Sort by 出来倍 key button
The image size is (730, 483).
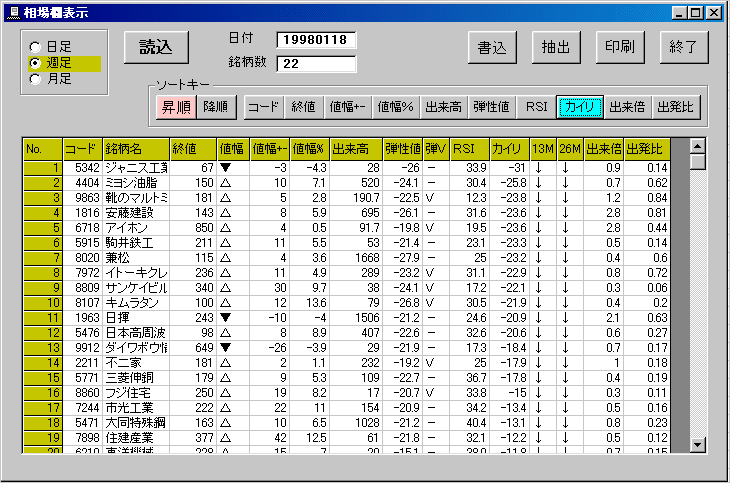(x=628, y=107)
